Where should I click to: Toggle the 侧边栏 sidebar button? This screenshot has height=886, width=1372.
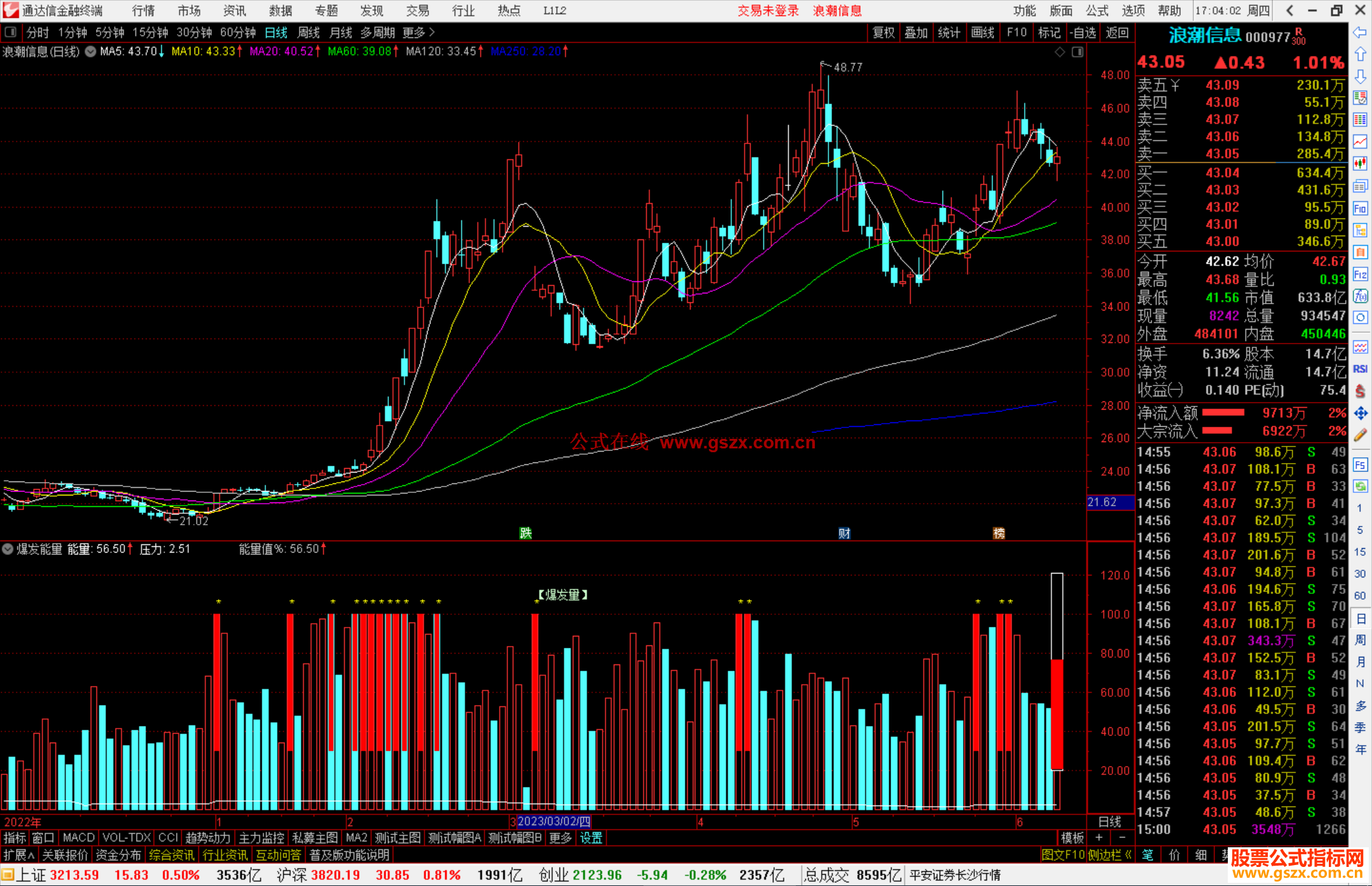click(x=1110, y=855)
